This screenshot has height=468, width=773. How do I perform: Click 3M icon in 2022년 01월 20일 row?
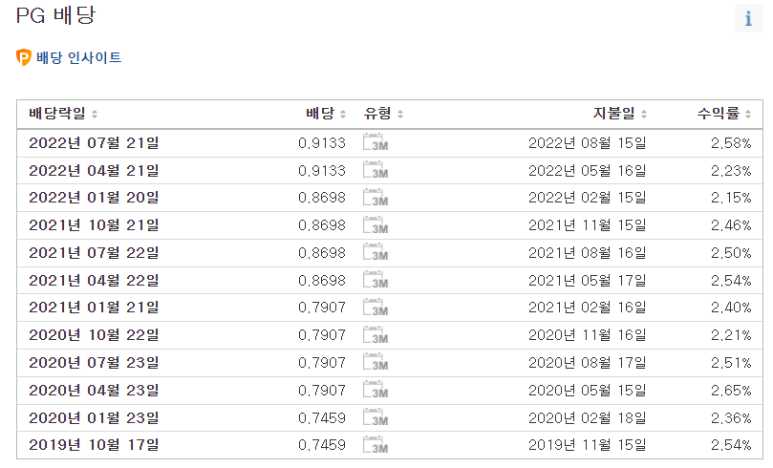coord(375,197)
